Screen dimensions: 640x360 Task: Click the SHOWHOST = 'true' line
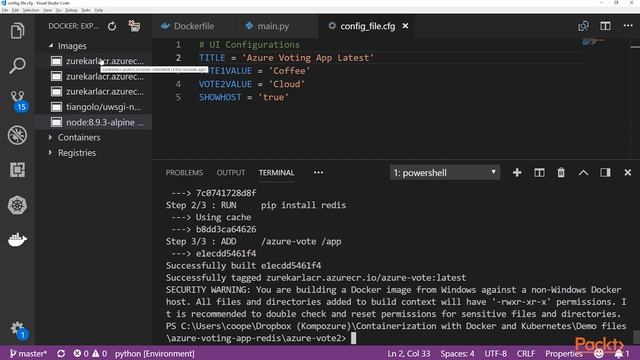[x=244, y=97]
